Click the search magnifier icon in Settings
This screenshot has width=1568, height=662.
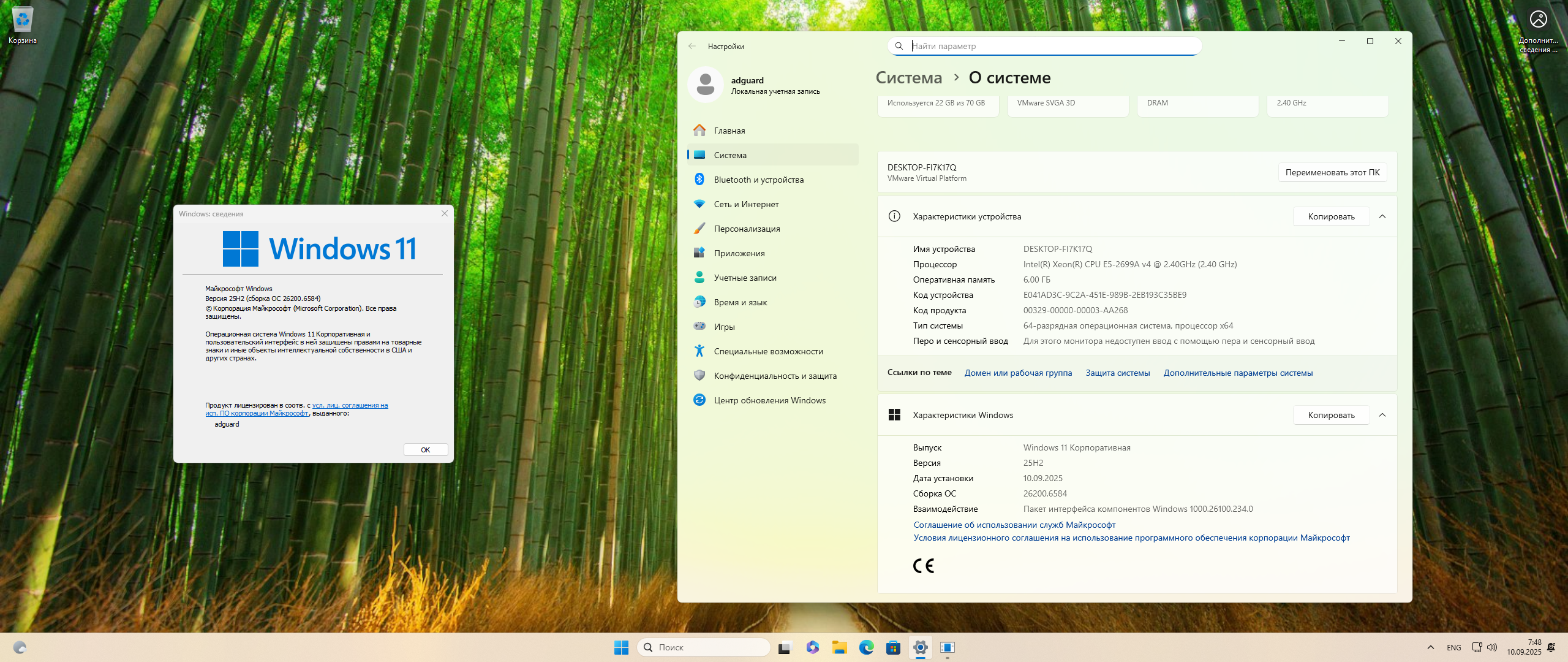pyautogui.click(x=899, y=46)
